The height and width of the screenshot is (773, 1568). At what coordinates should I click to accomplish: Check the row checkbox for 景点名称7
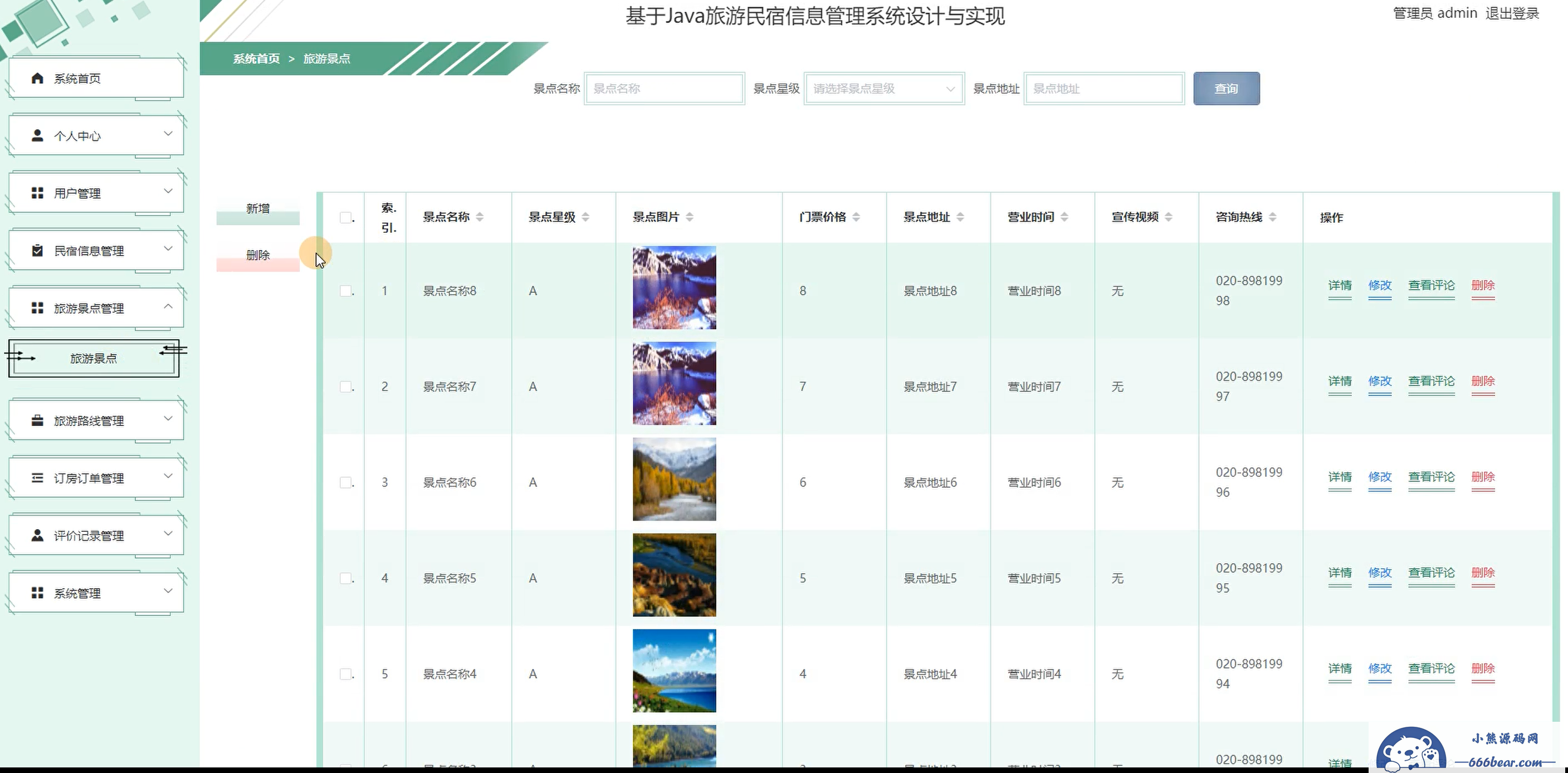click(x=346, y=387)
